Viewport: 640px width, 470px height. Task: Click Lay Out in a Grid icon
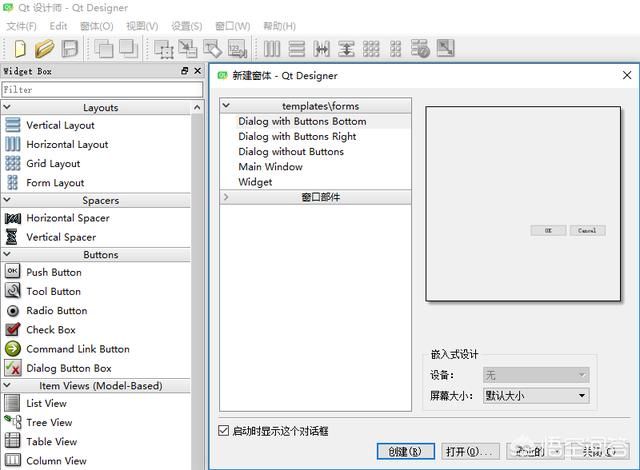click(371, 48)
